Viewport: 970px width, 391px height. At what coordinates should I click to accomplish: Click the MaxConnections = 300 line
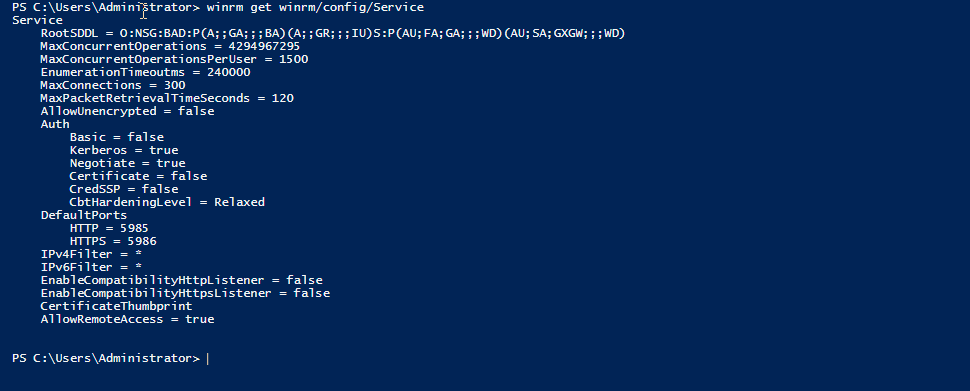(113, 85)
